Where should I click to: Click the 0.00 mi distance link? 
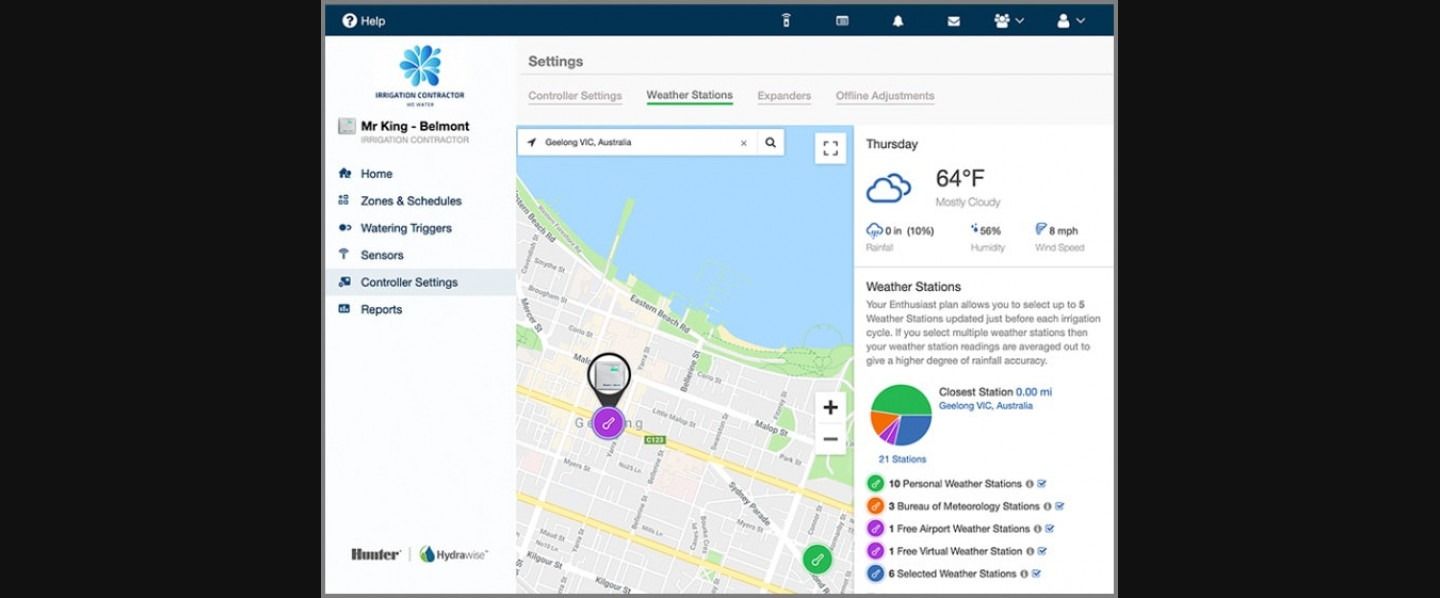coord(1034,392)
